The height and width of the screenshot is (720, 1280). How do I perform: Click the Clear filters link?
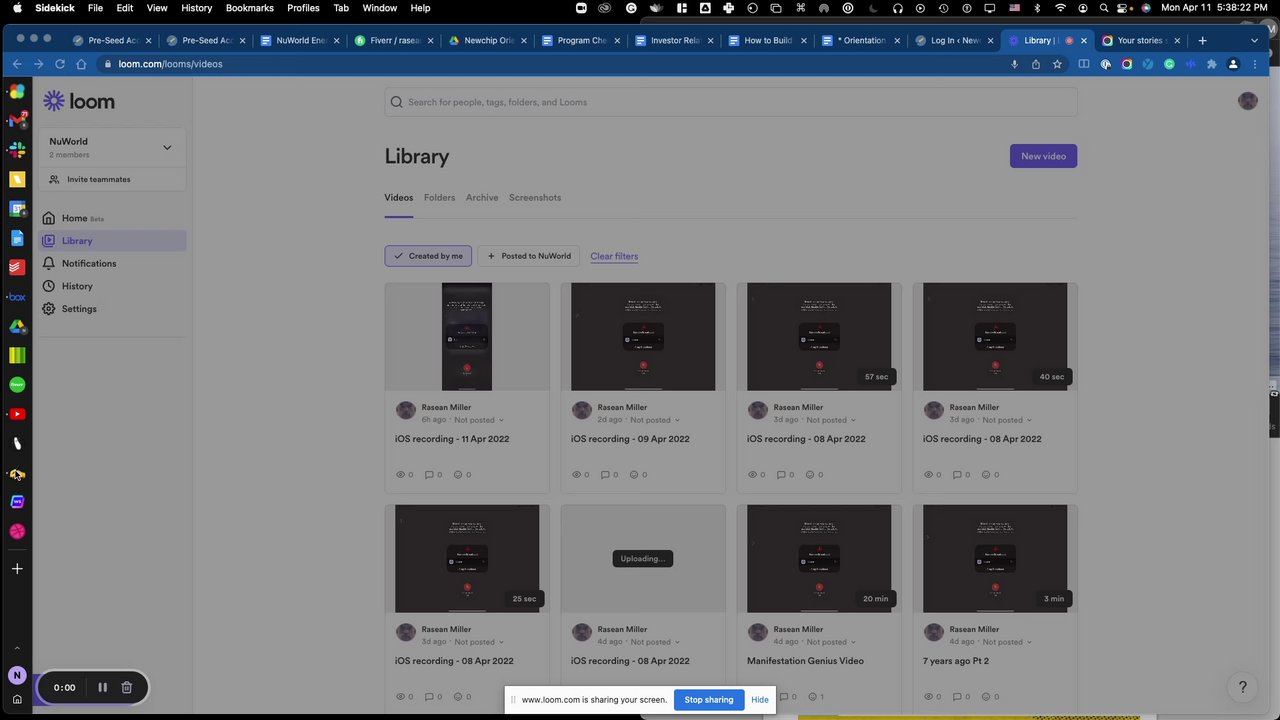coord(614,256)
